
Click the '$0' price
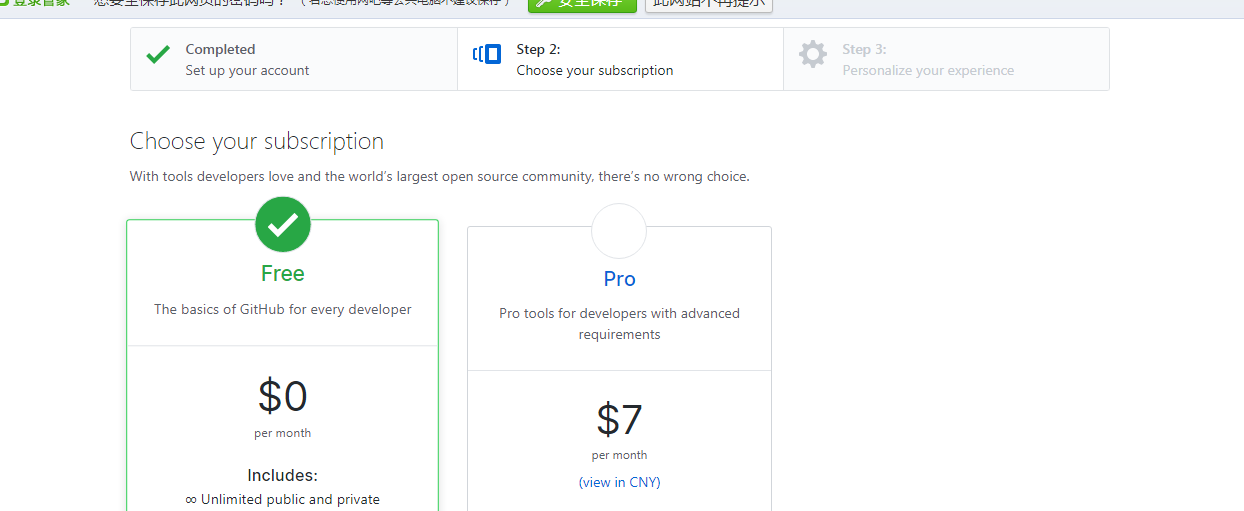coord(283,397)
